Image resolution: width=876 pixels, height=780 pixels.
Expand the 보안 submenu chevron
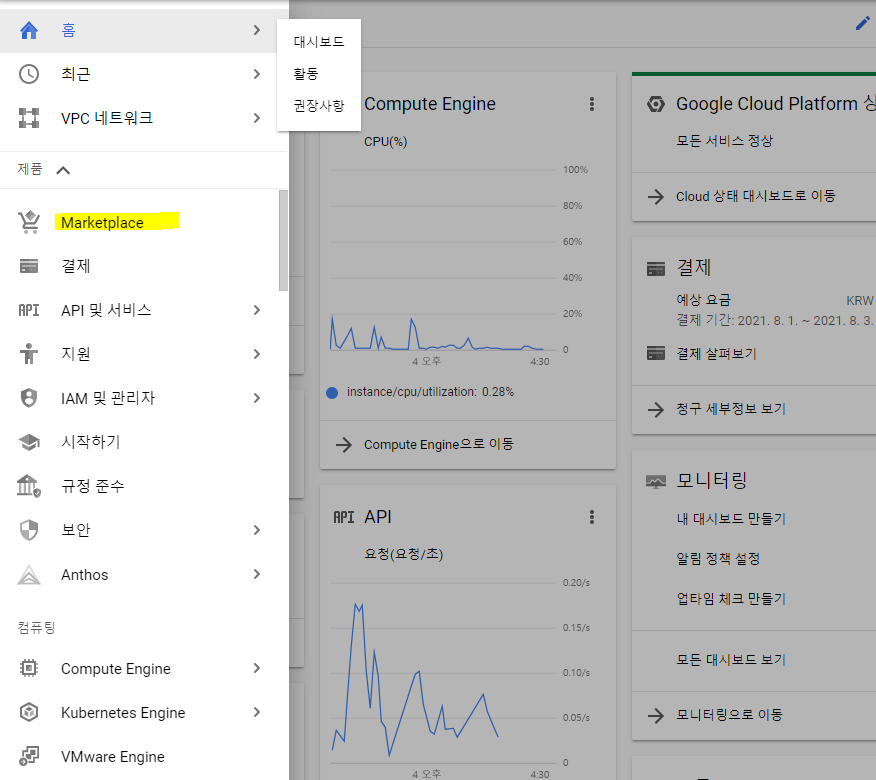(x=256, y=530)
